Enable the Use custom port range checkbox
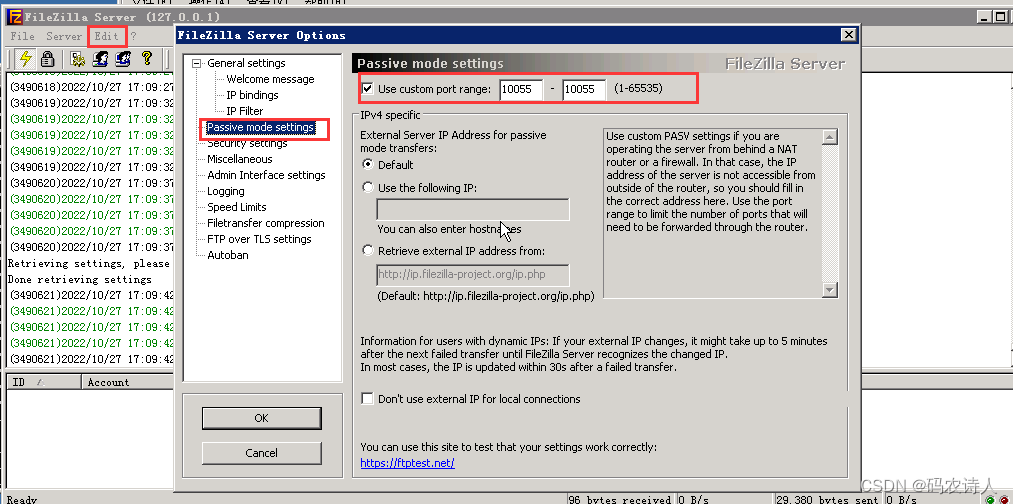 coord(368,89)
